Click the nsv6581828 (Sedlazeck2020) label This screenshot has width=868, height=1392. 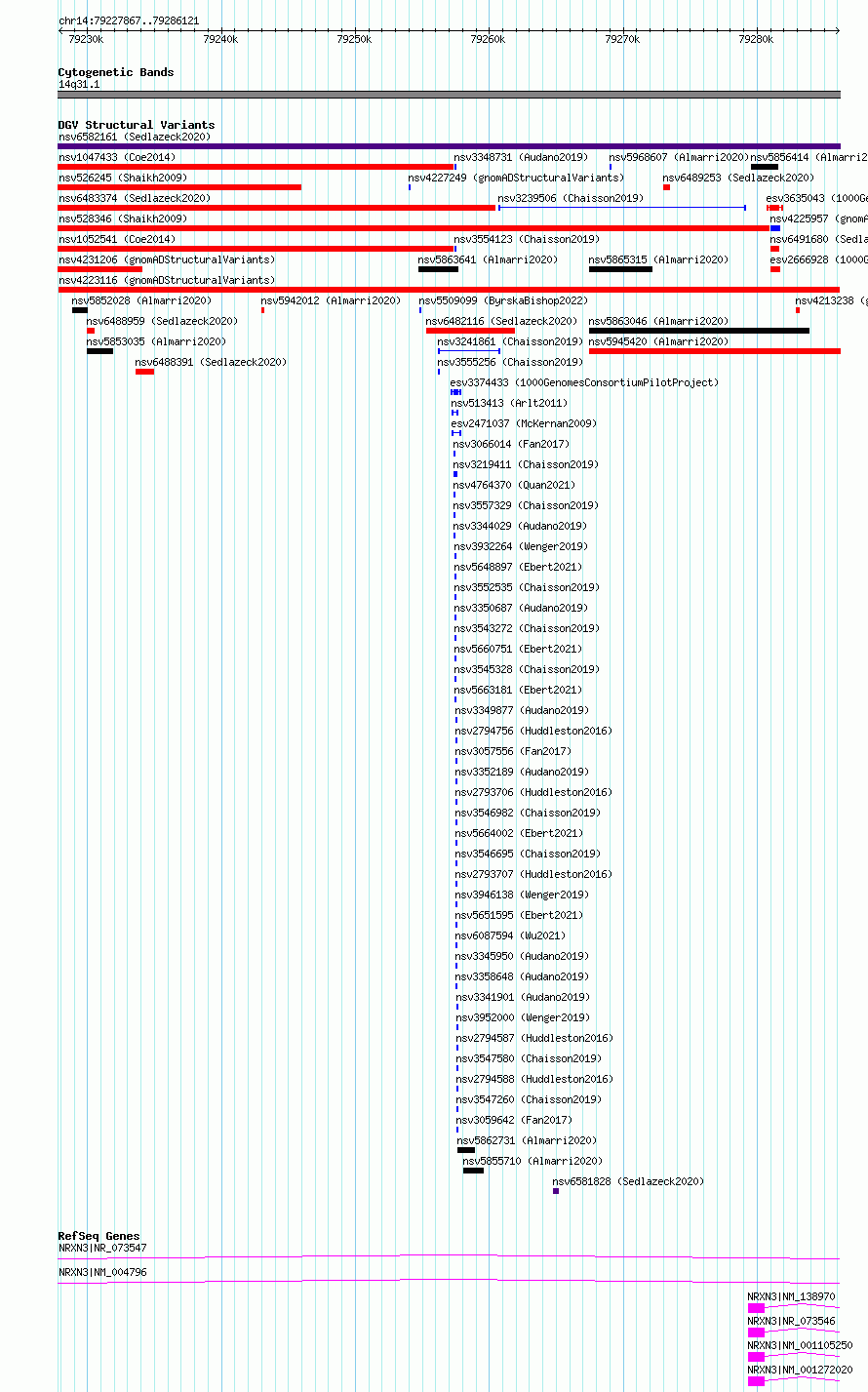(628, 1182)
